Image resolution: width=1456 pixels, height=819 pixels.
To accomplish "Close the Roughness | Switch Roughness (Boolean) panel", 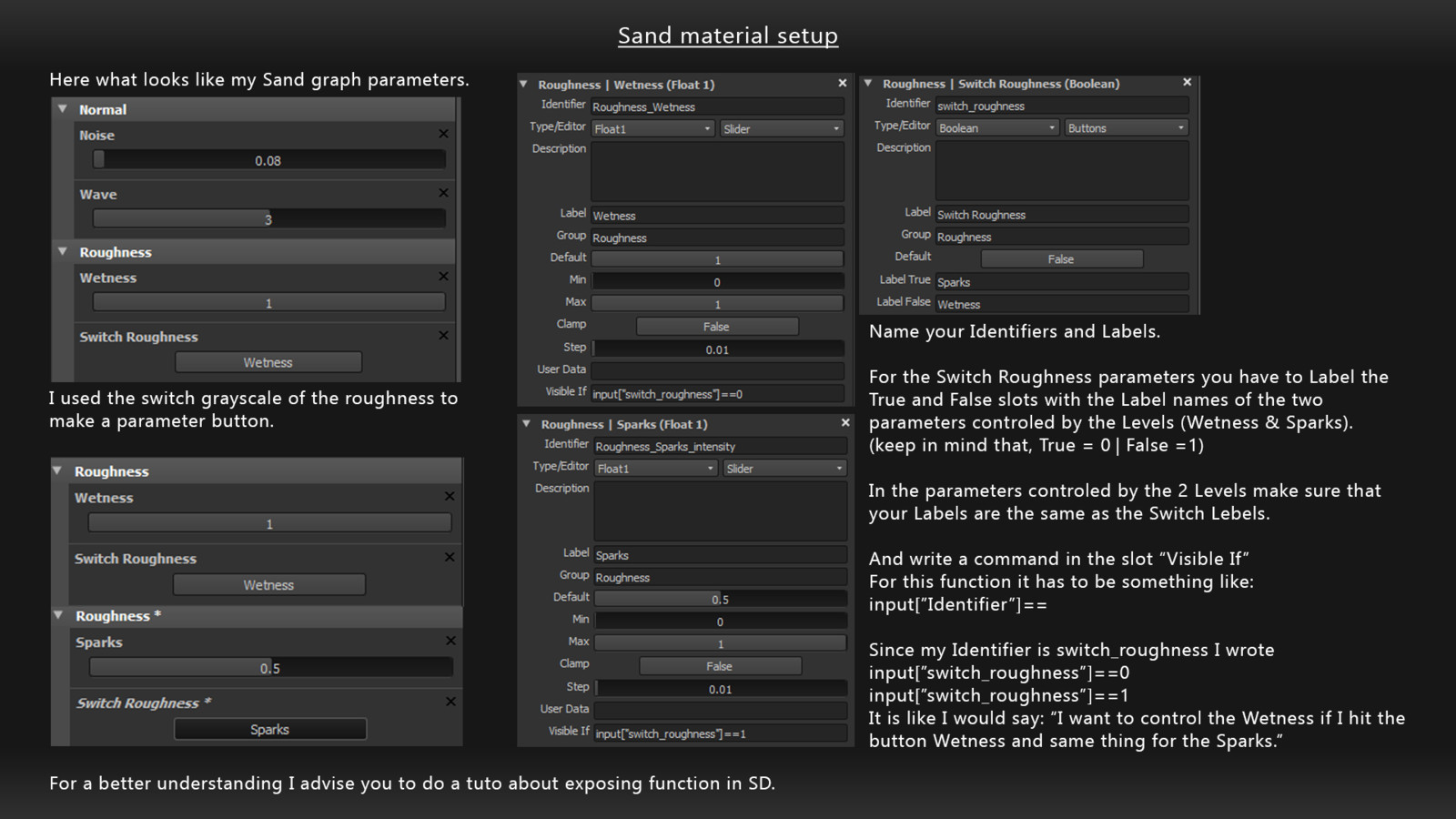I will tap(1187, 83).
